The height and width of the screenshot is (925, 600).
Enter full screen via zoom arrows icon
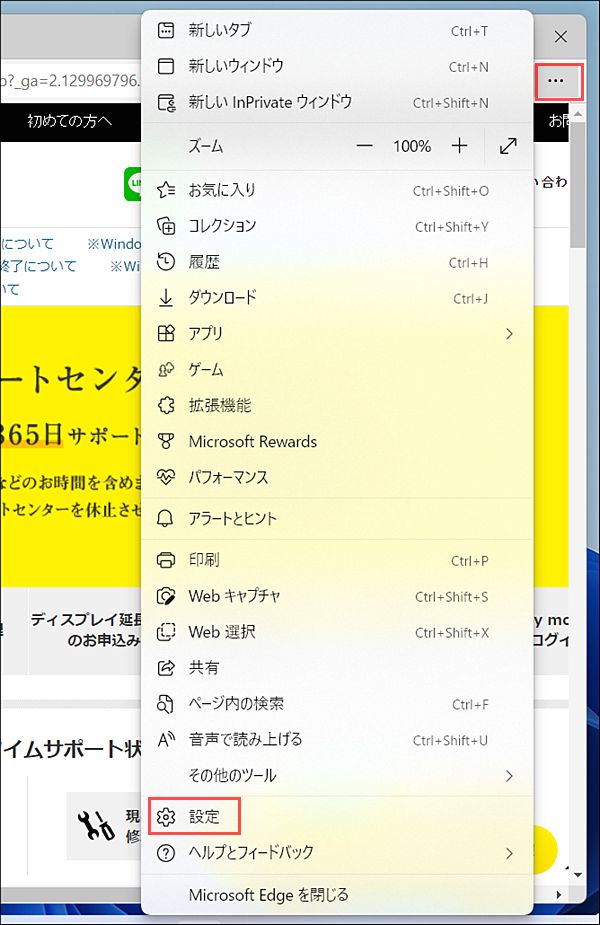508,146
